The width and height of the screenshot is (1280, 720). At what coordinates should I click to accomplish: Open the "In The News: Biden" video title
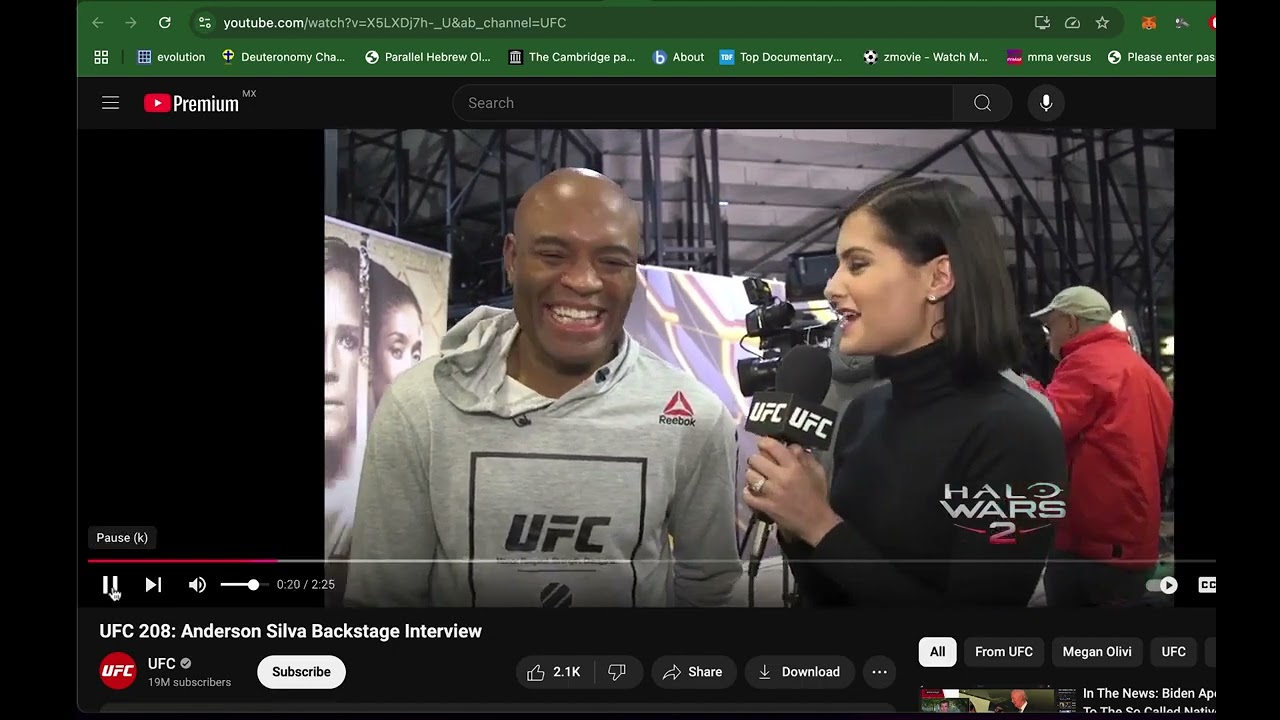(x=1149, y=701)
